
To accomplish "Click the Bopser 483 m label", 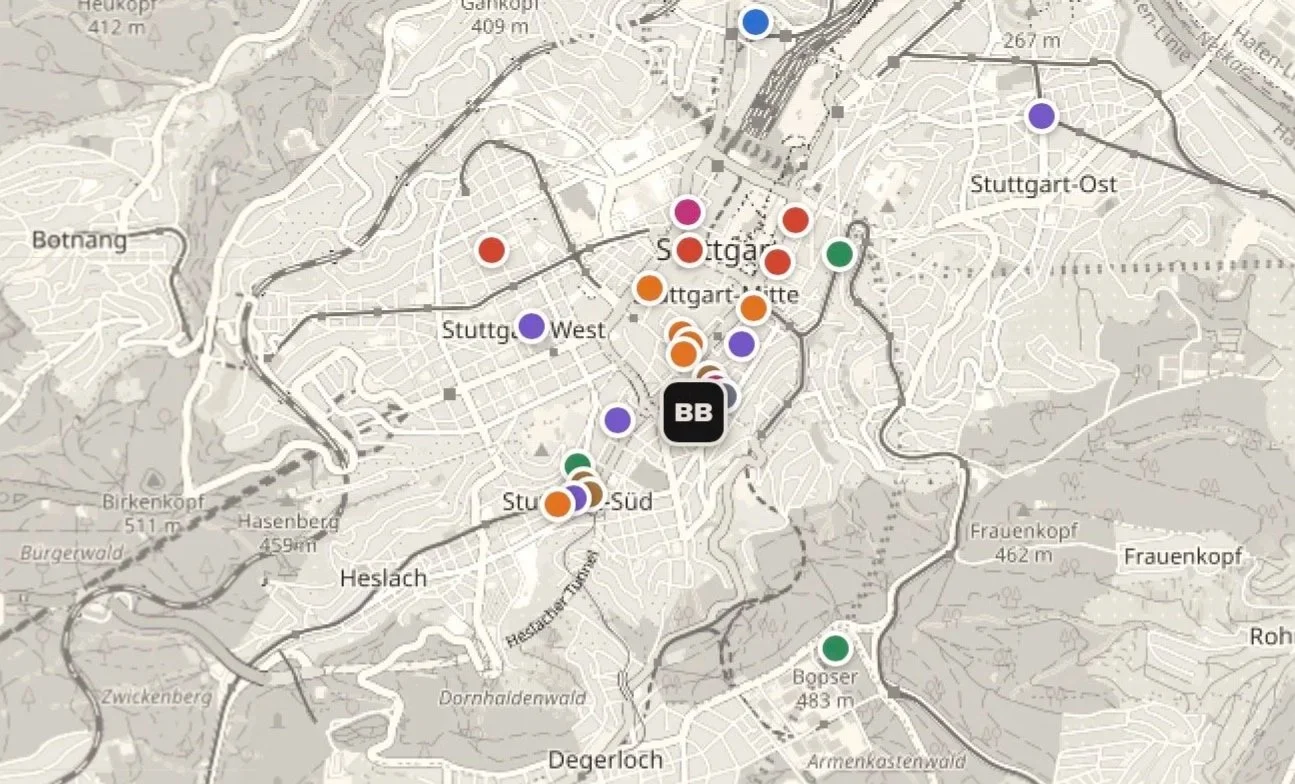I will (824, 689).
